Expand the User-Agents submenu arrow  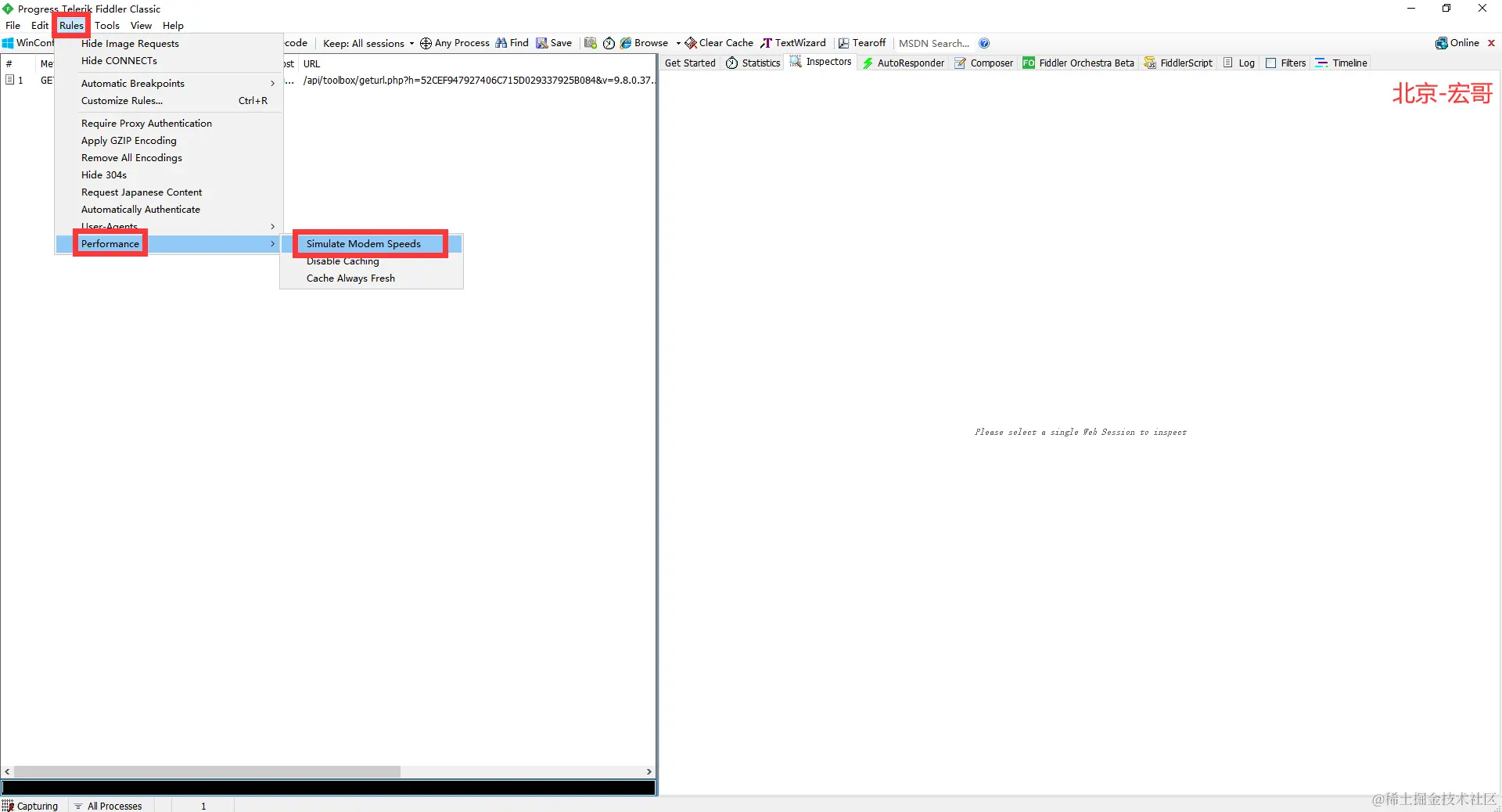(272, 226)
